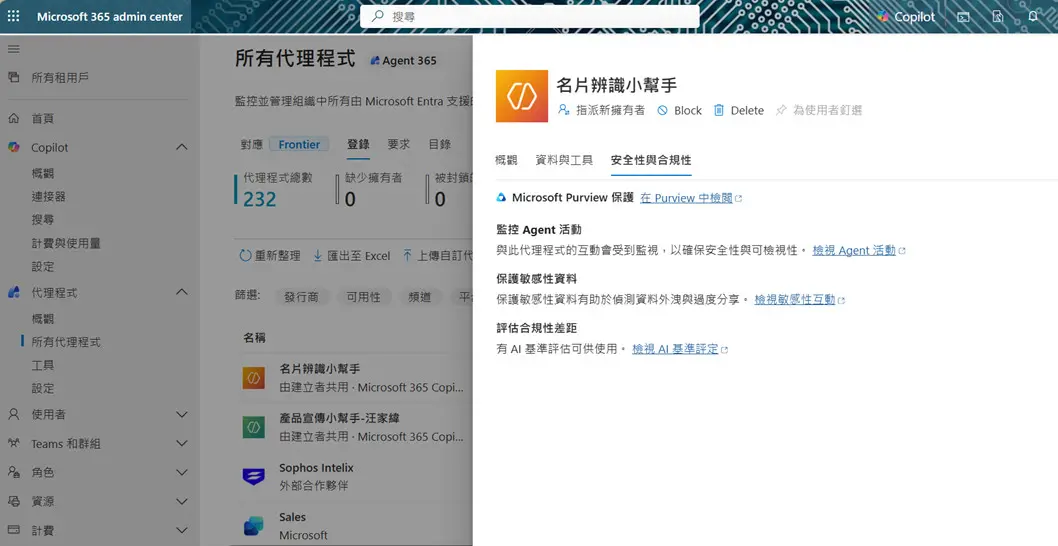Screen dimensions: 1058x546
Task: Sort by the 名稱 column header
Action: pos(254,337)
